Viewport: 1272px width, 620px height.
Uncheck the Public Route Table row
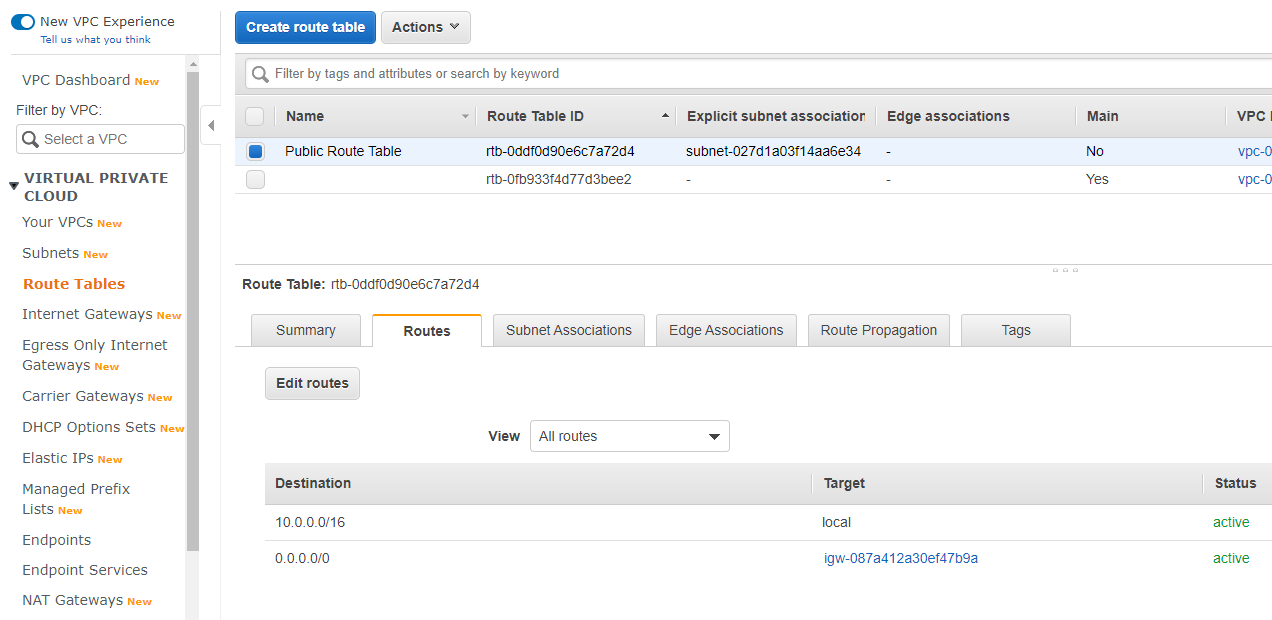pos(255,150)
